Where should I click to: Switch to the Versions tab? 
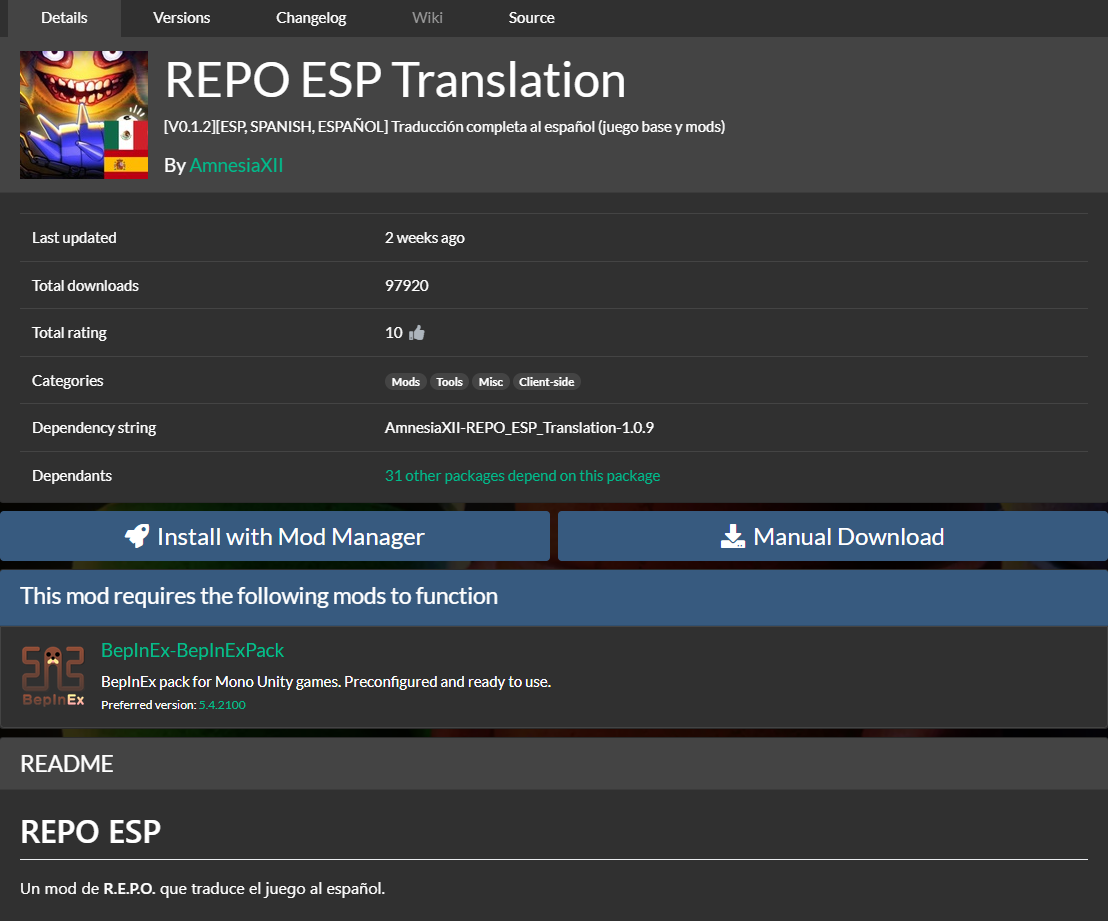(x=182, y=18)
